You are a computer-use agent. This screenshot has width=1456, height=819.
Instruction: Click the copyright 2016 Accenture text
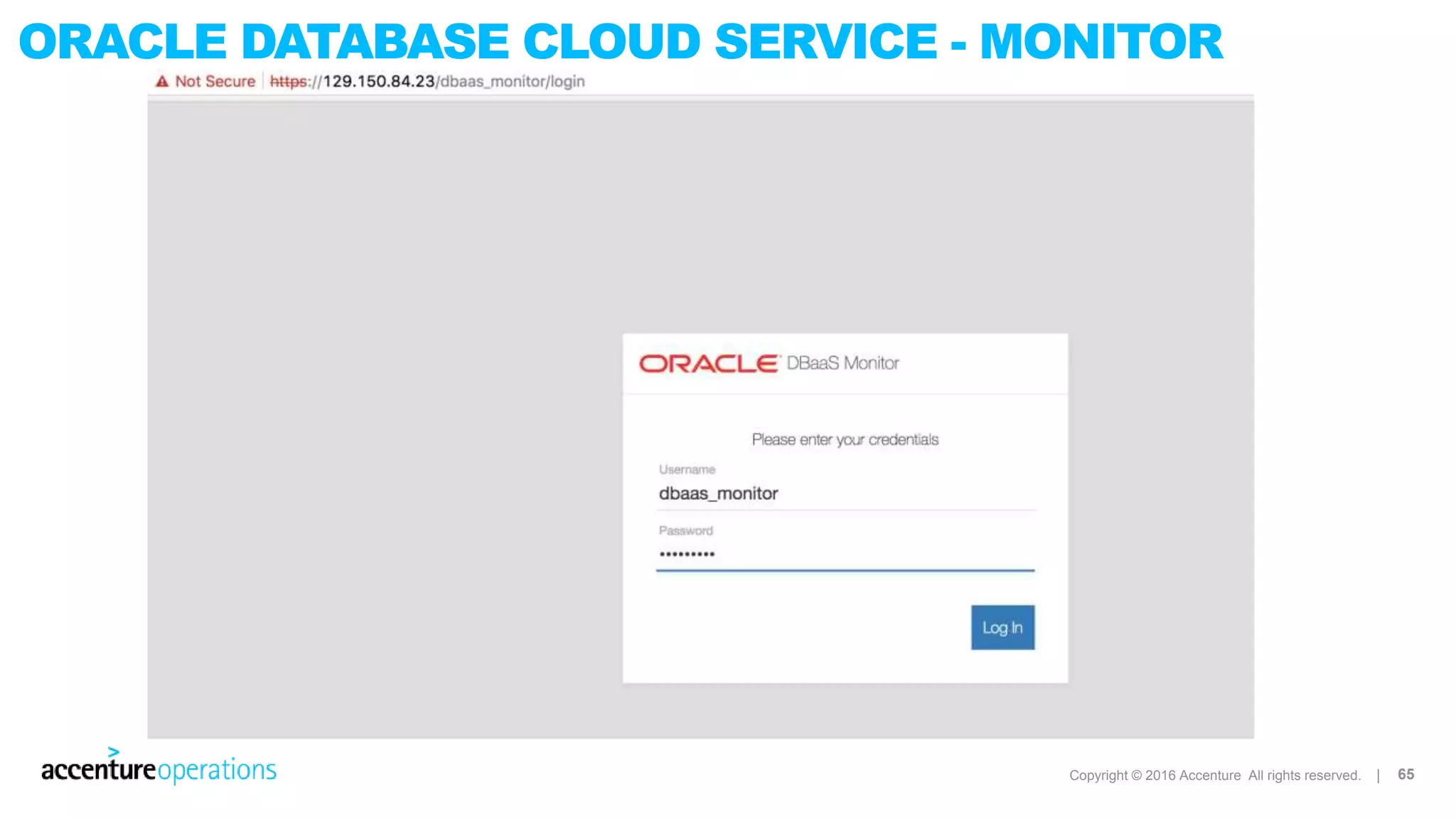coord(1215,775)
